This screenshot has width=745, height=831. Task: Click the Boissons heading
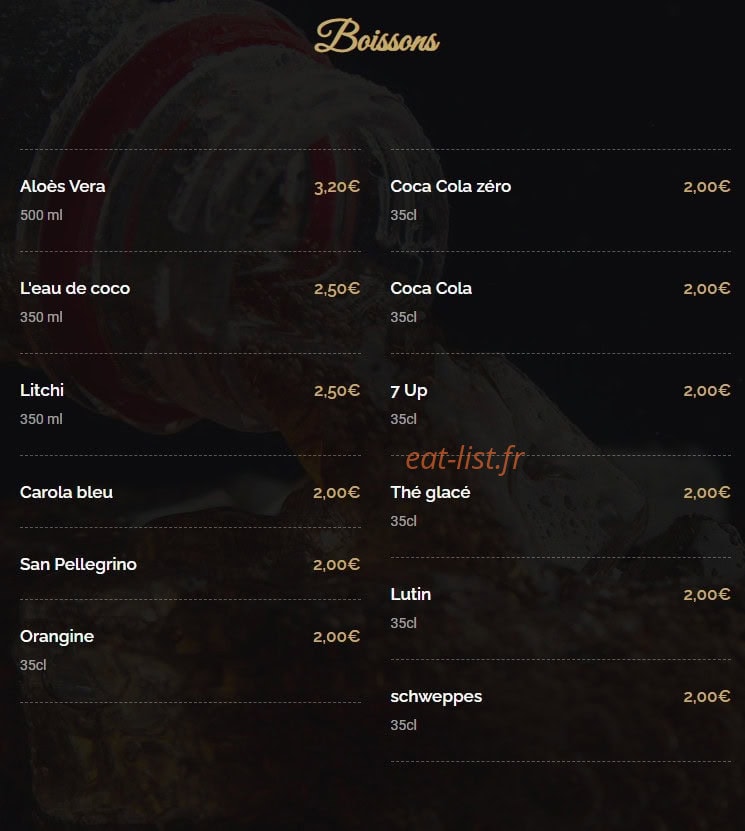pos(377,37)
